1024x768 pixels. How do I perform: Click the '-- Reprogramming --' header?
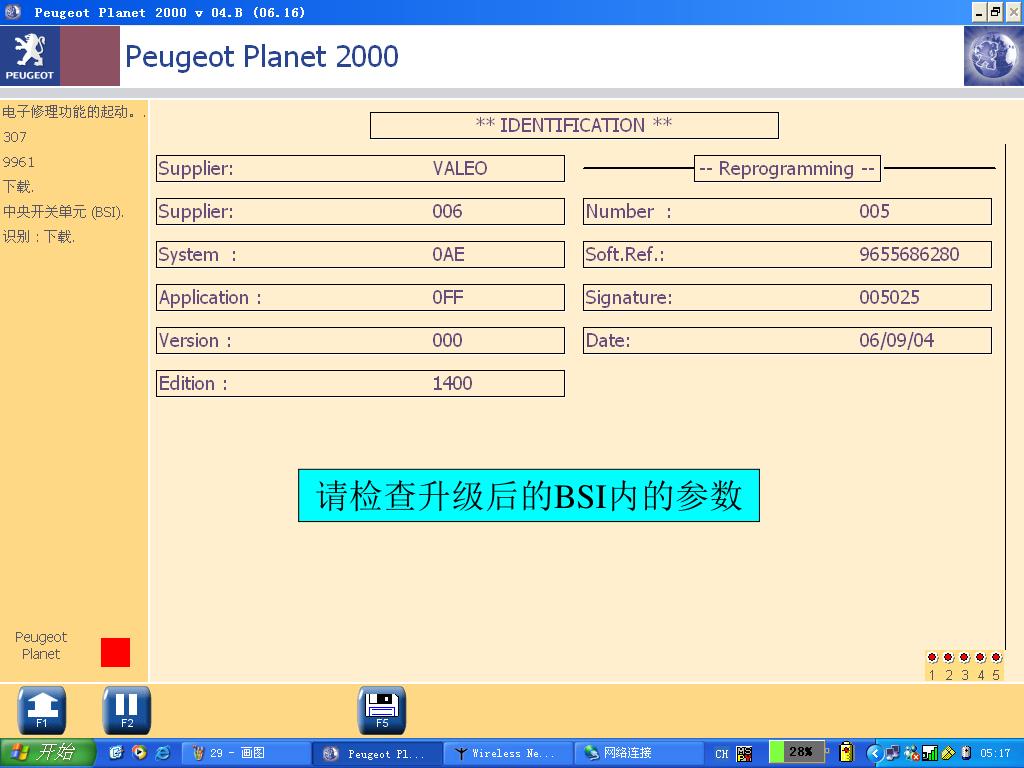click(787, 168)
